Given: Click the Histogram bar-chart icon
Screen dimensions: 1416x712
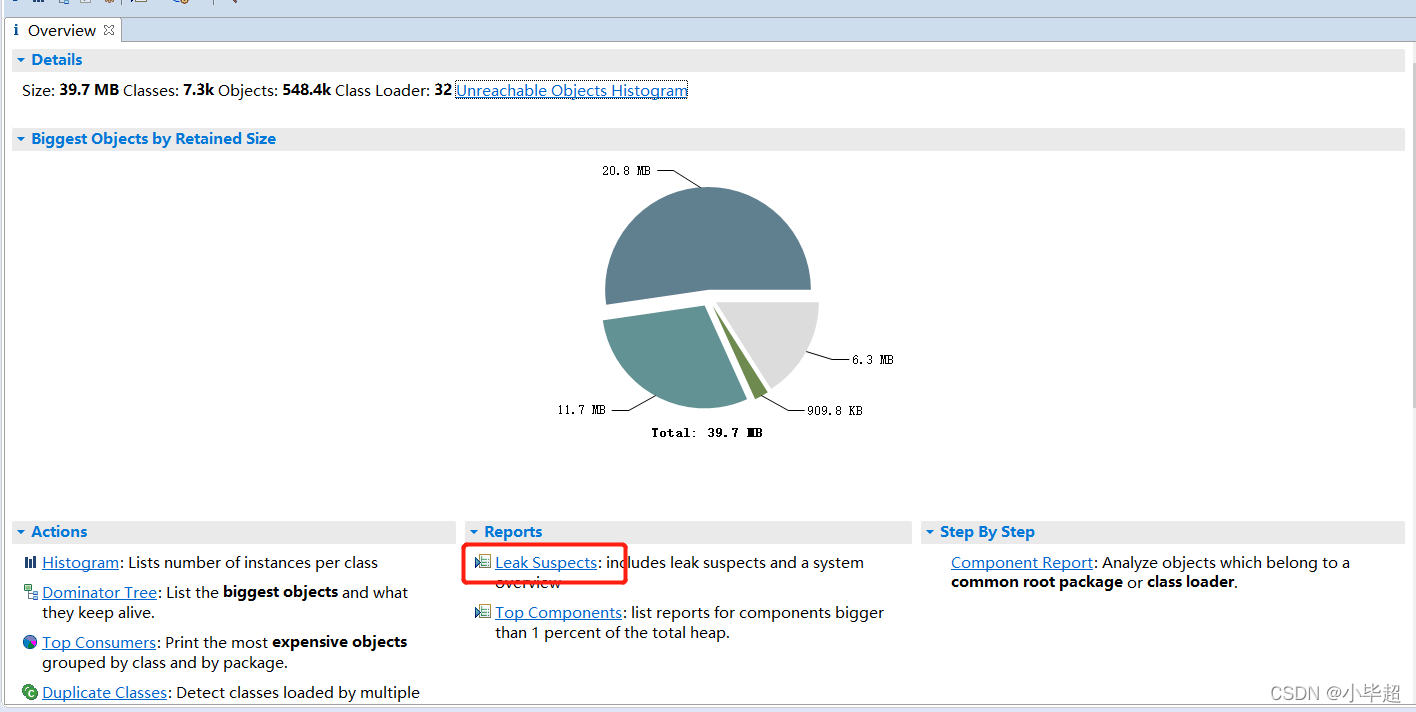Looking at the screenshot, I should pos(30,563).
